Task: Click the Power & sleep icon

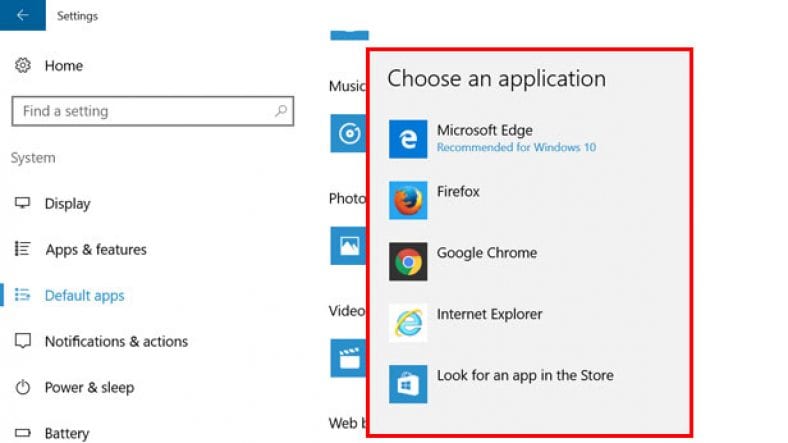Action: (x=23, y=387)
